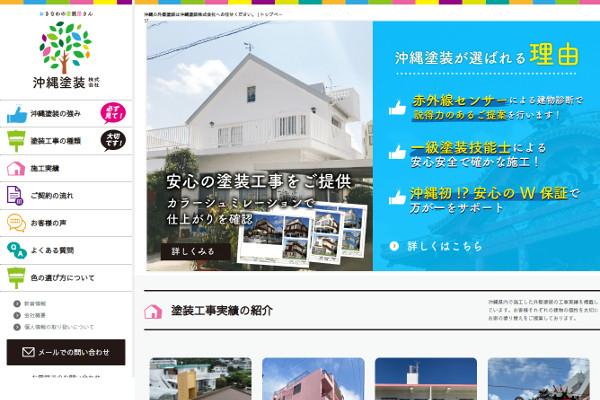The image size is (600, 400).
Task: Open the first sidebar sub-link above 会社概要
Action: 35,304
